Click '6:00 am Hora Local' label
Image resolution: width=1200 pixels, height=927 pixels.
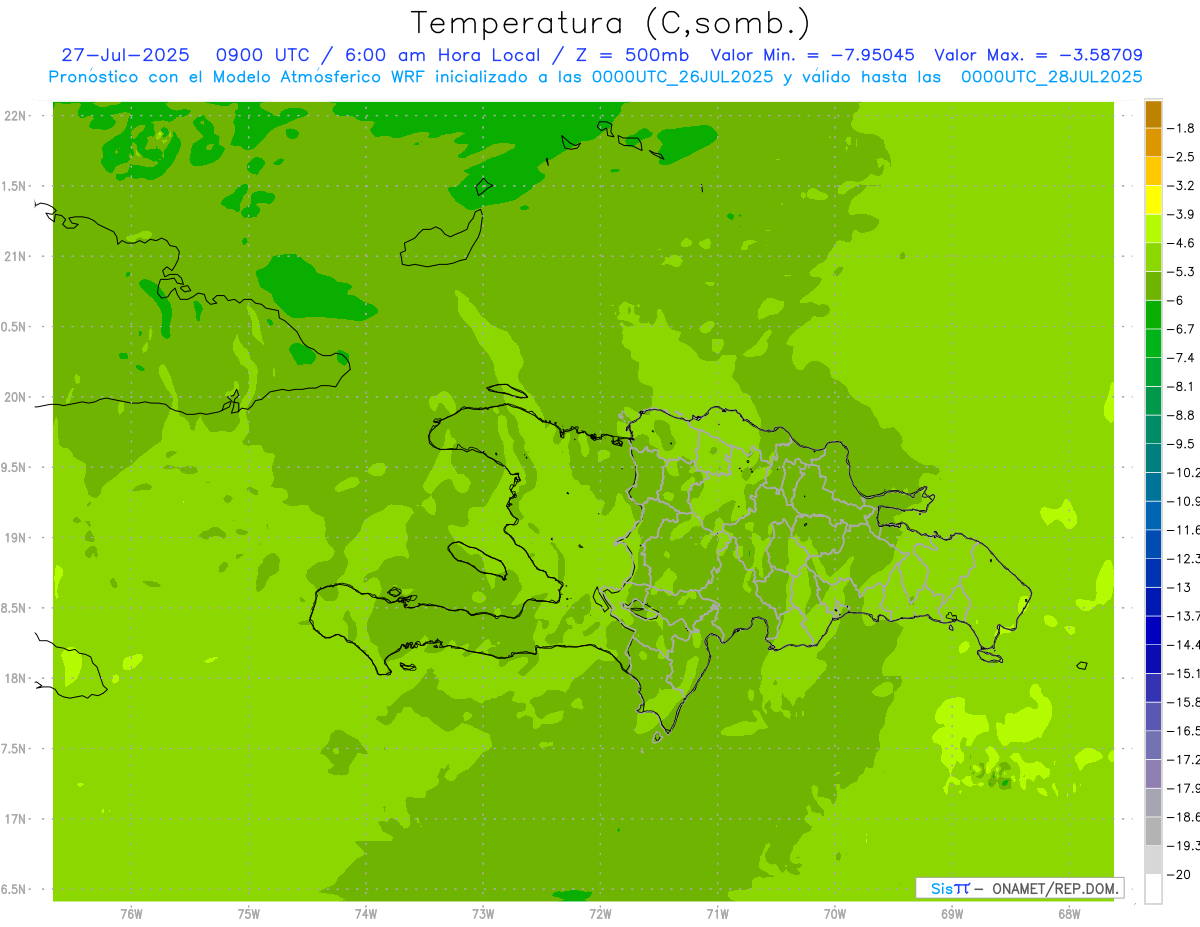(x=441, y=55)
